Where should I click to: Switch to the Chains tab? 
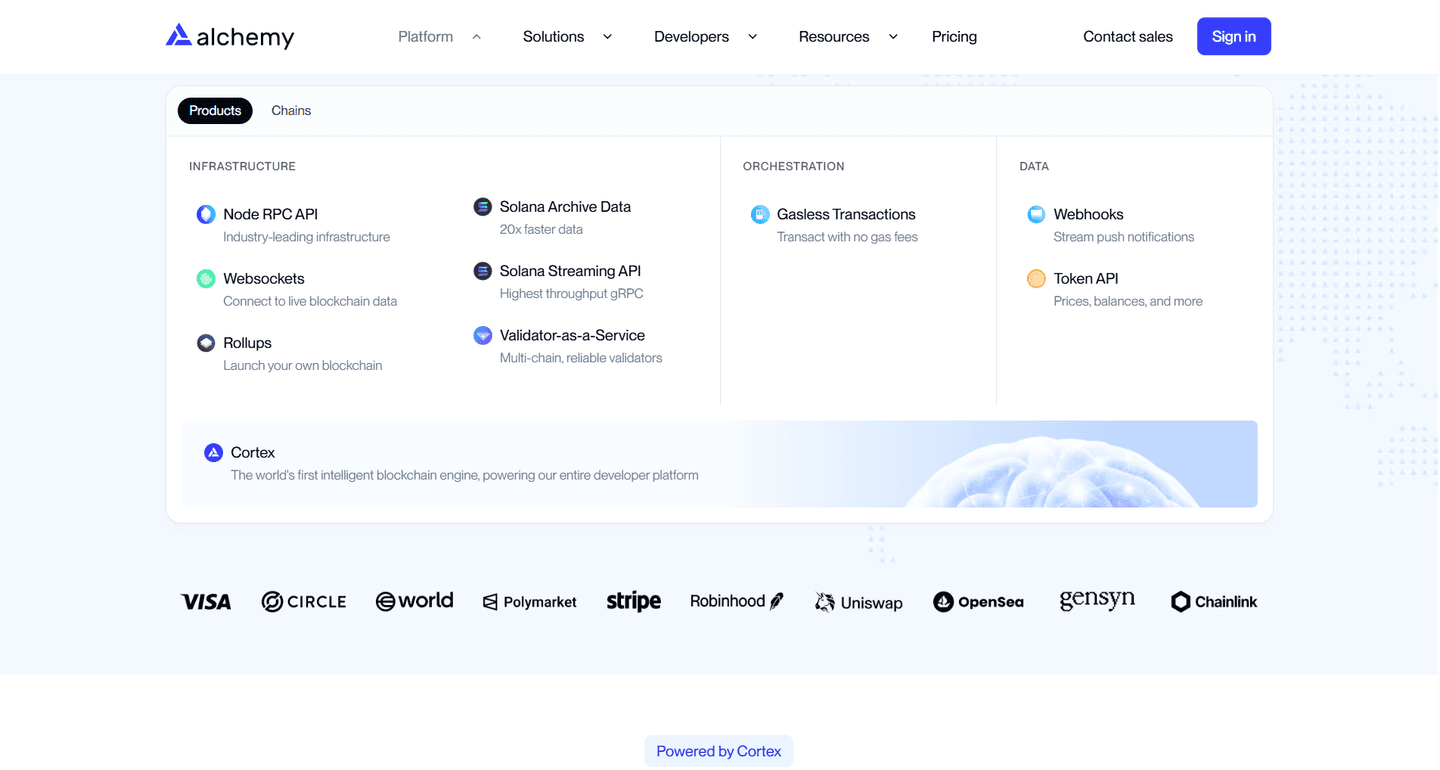pyautogui.click(x=291, y=111)
